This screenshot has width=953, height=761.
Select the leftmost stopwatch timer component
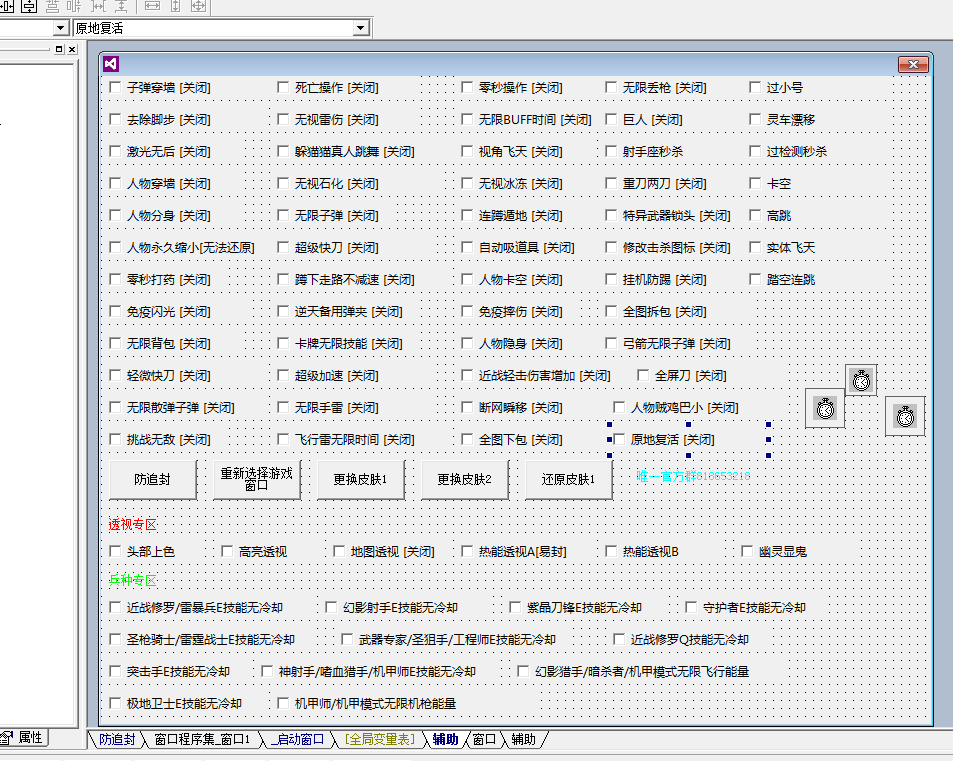click(x=824, y=408)
